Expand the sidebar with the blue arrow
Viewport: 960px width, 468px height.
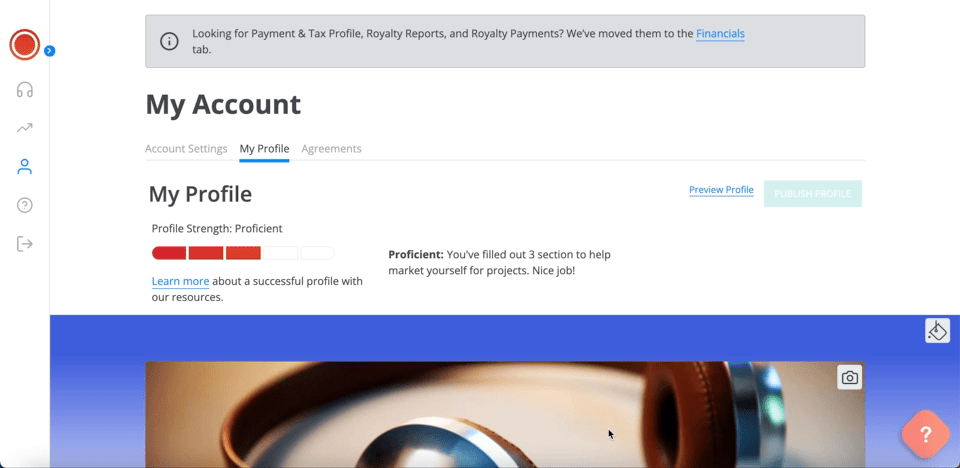pos(50,51)
